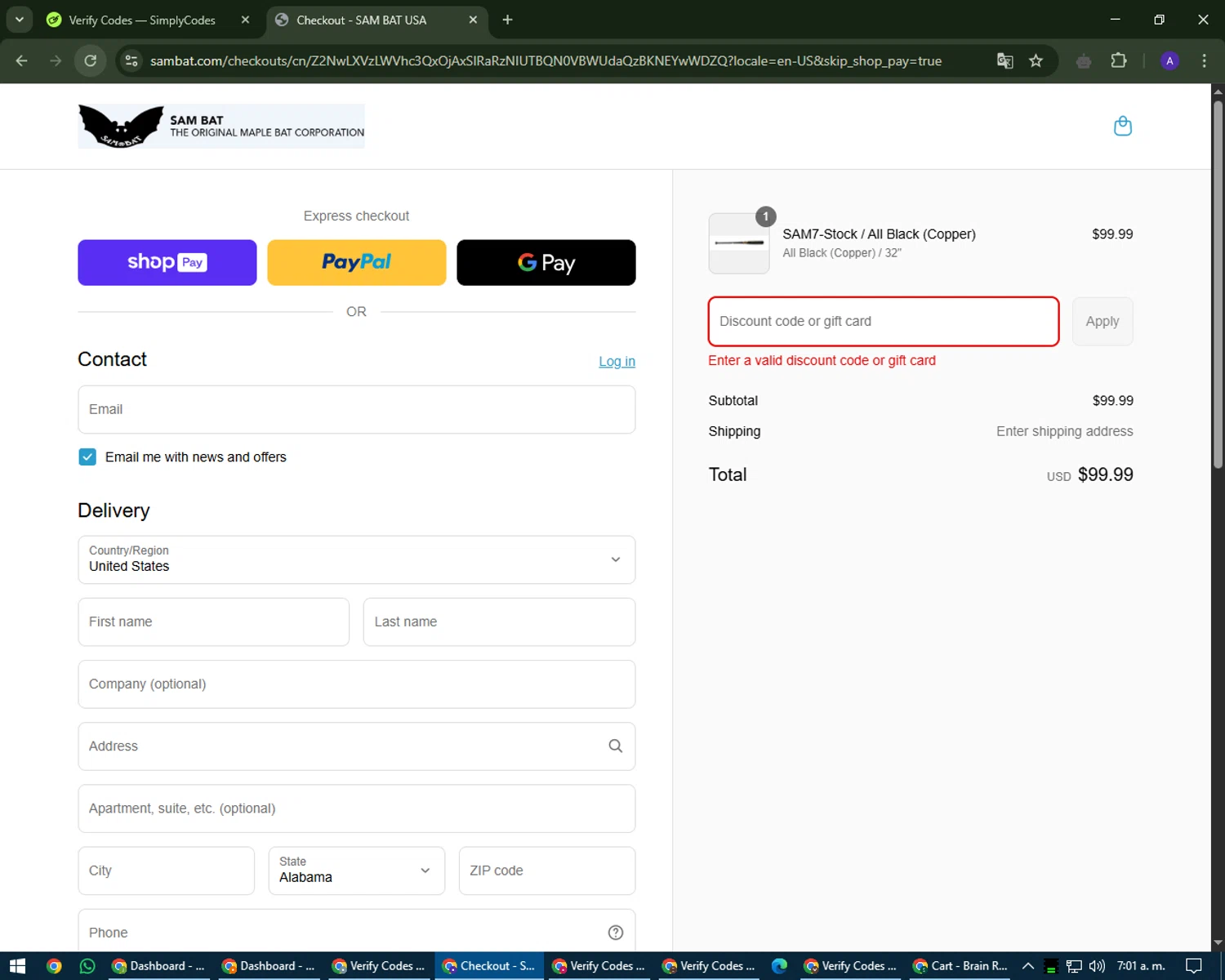
Task: Pay with the Shop Pay button
Action: pyautogui.click(x=167, y=262)
